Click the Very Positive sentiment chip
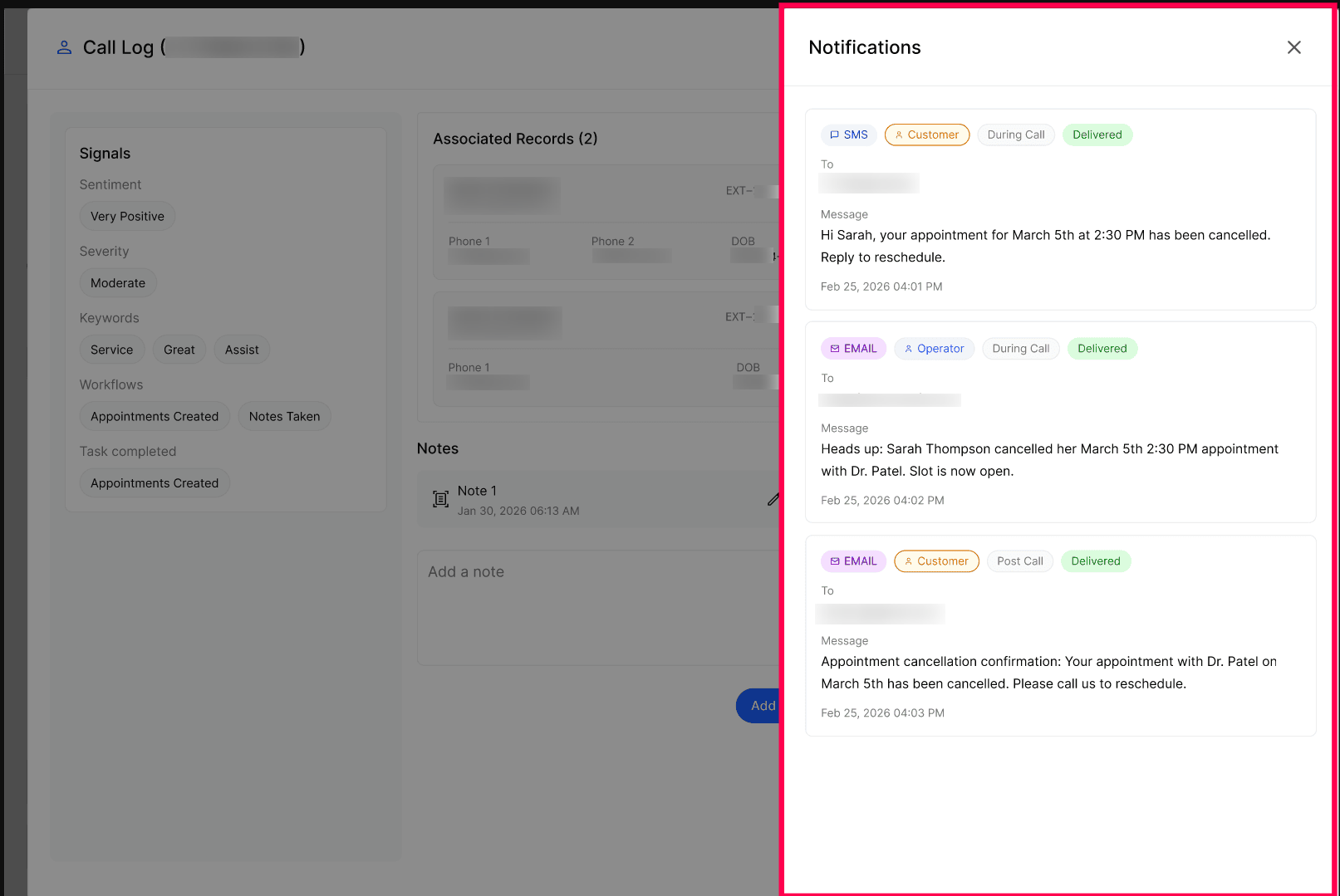Viewport: 1340px width, 896px height. coord(127,217)
